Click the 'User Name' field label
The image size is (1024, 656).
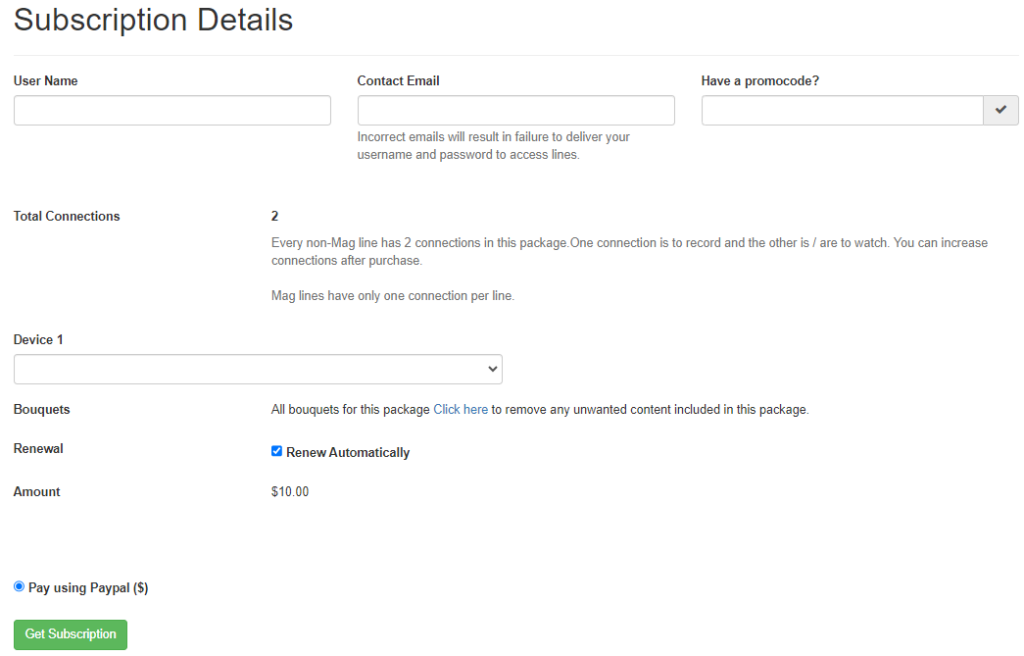click(46, 81)
